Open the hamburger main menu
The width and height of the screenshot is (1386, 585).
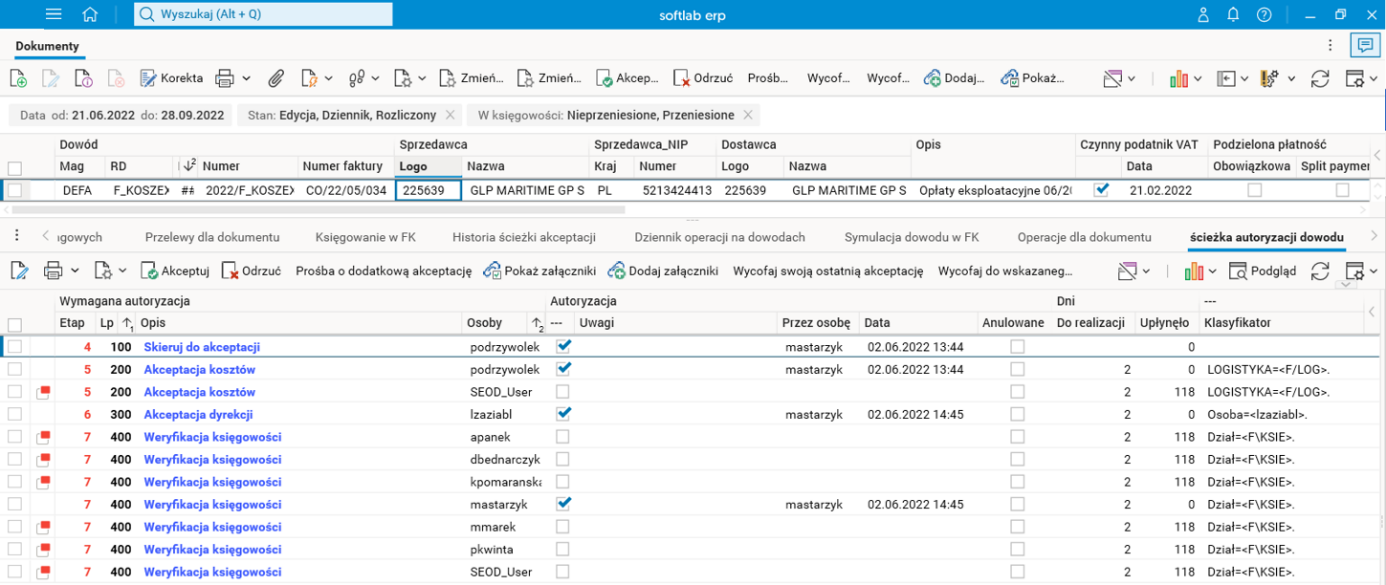(x=54, y=14)
